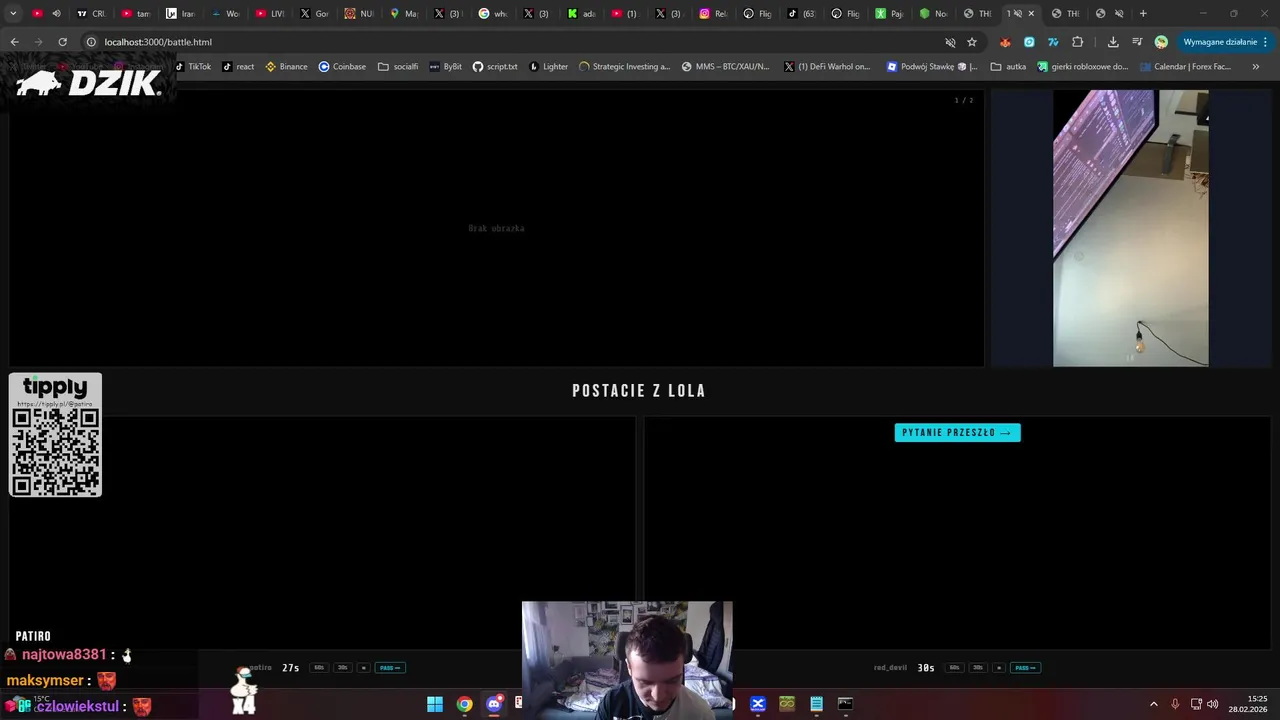The height and width of the screenshot is (720, 1280).
Task: Open the script.txt bookmark
Action: [x=495, y=67]
